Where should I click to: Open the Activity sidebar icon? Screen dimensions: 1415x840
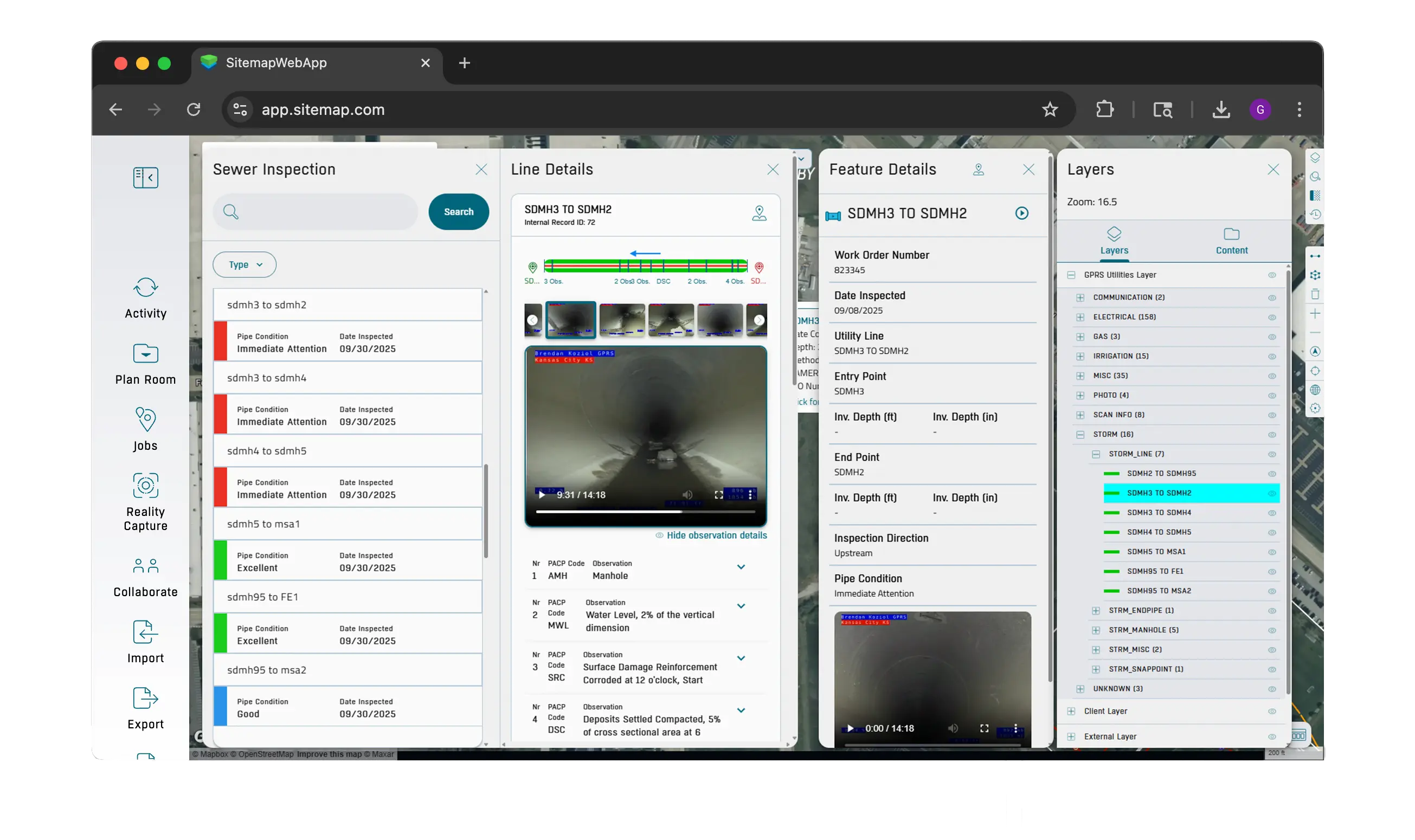(145, 288)
